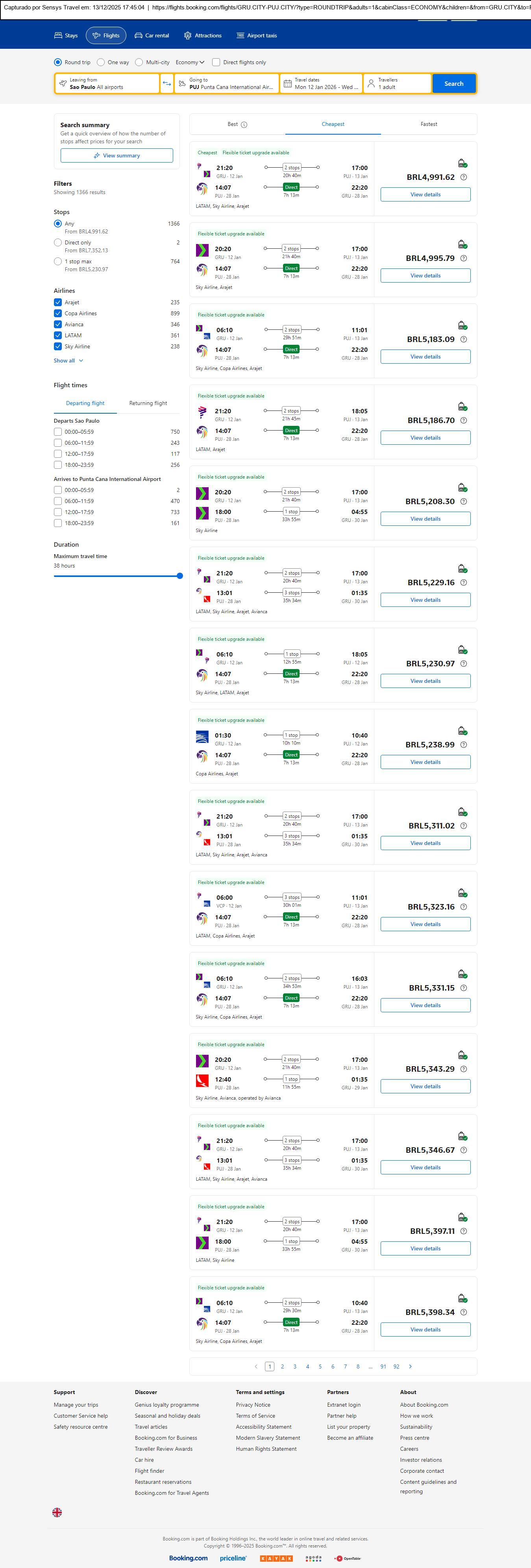The width and height of the screenshot is (531, 1568).
Task: Click the help icon beside BRL5,238.99 price
Action: [463, 744]
